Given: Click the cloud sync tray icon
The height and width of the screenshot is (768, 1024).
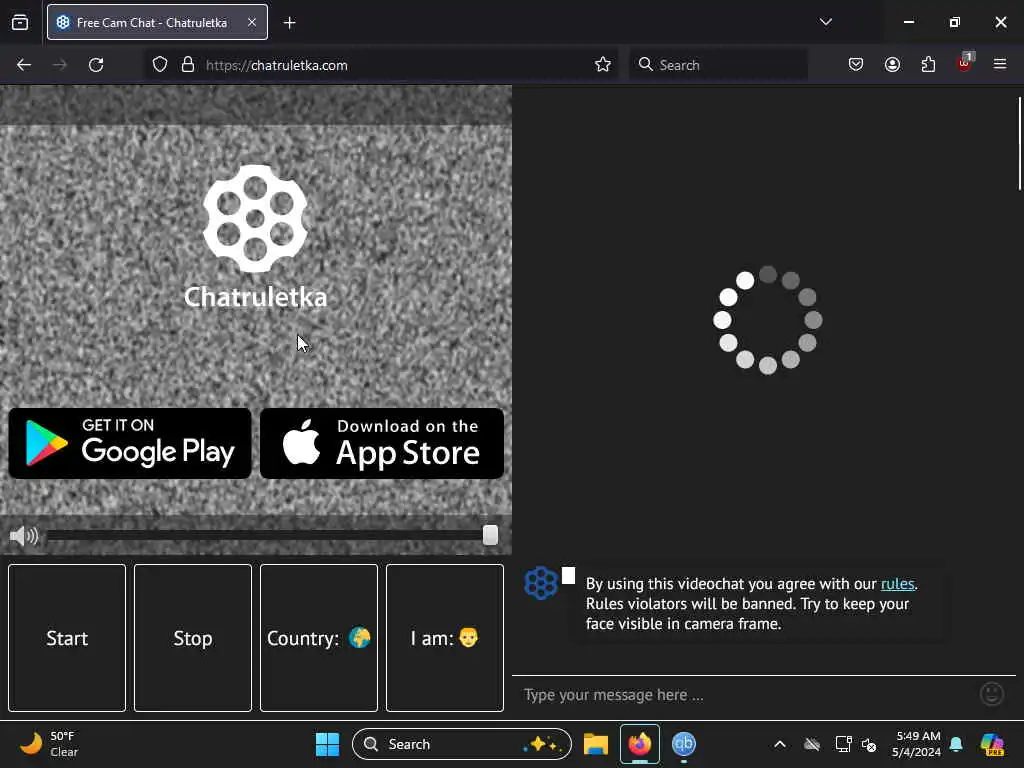Looking at the screenshot, I should [812, 744].
